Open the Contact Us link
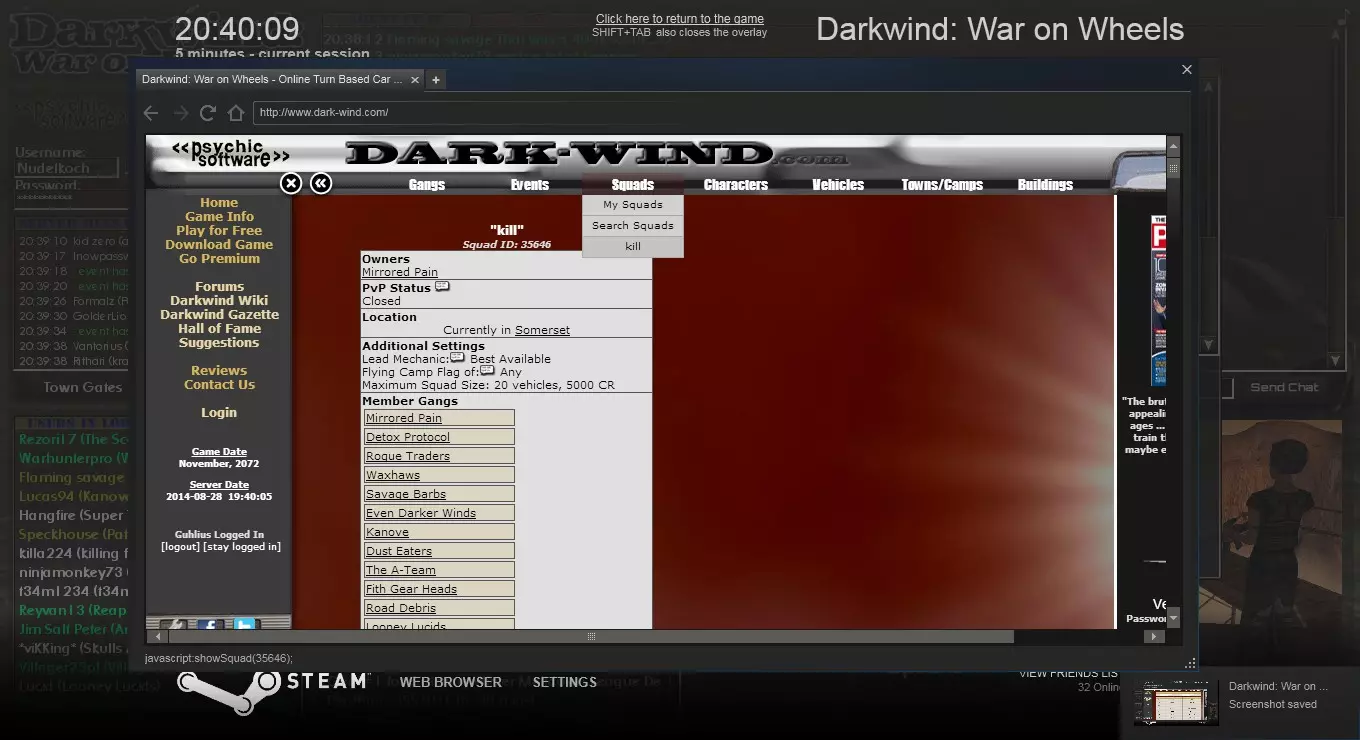This screenshot has width=1360, height=740. (219, 385)
